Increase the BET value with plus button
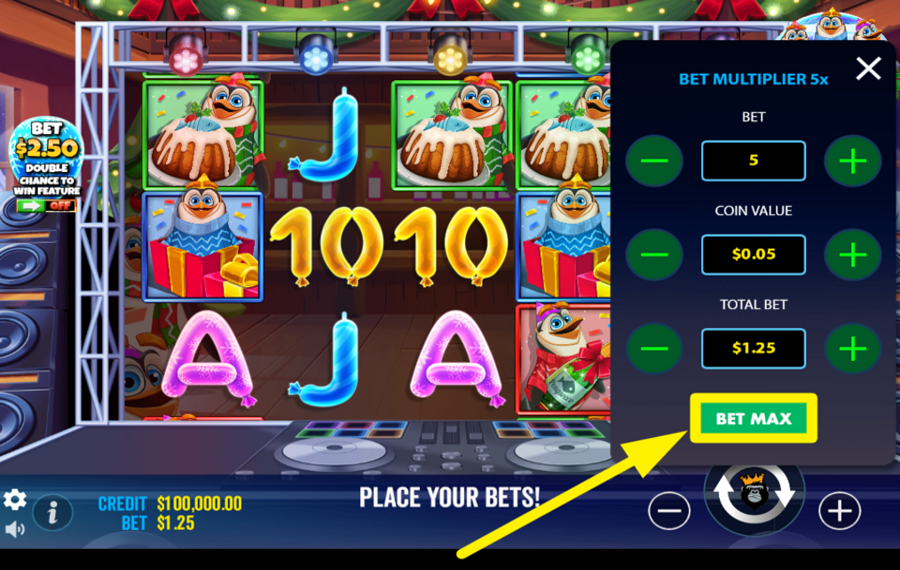 pyautogui.click(x=853, y=161)
